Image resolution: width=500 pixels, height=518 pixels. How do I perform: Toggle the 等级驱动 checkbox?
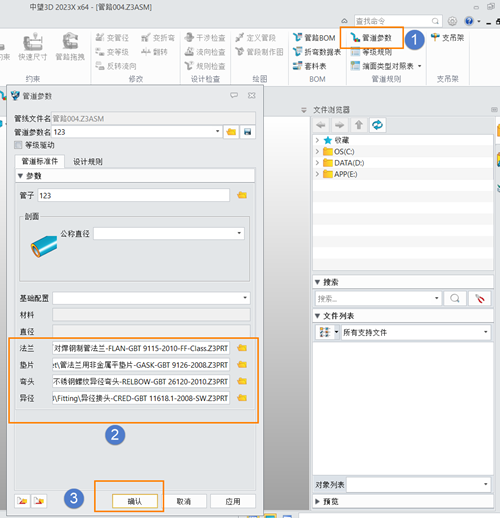coord(18,145)
